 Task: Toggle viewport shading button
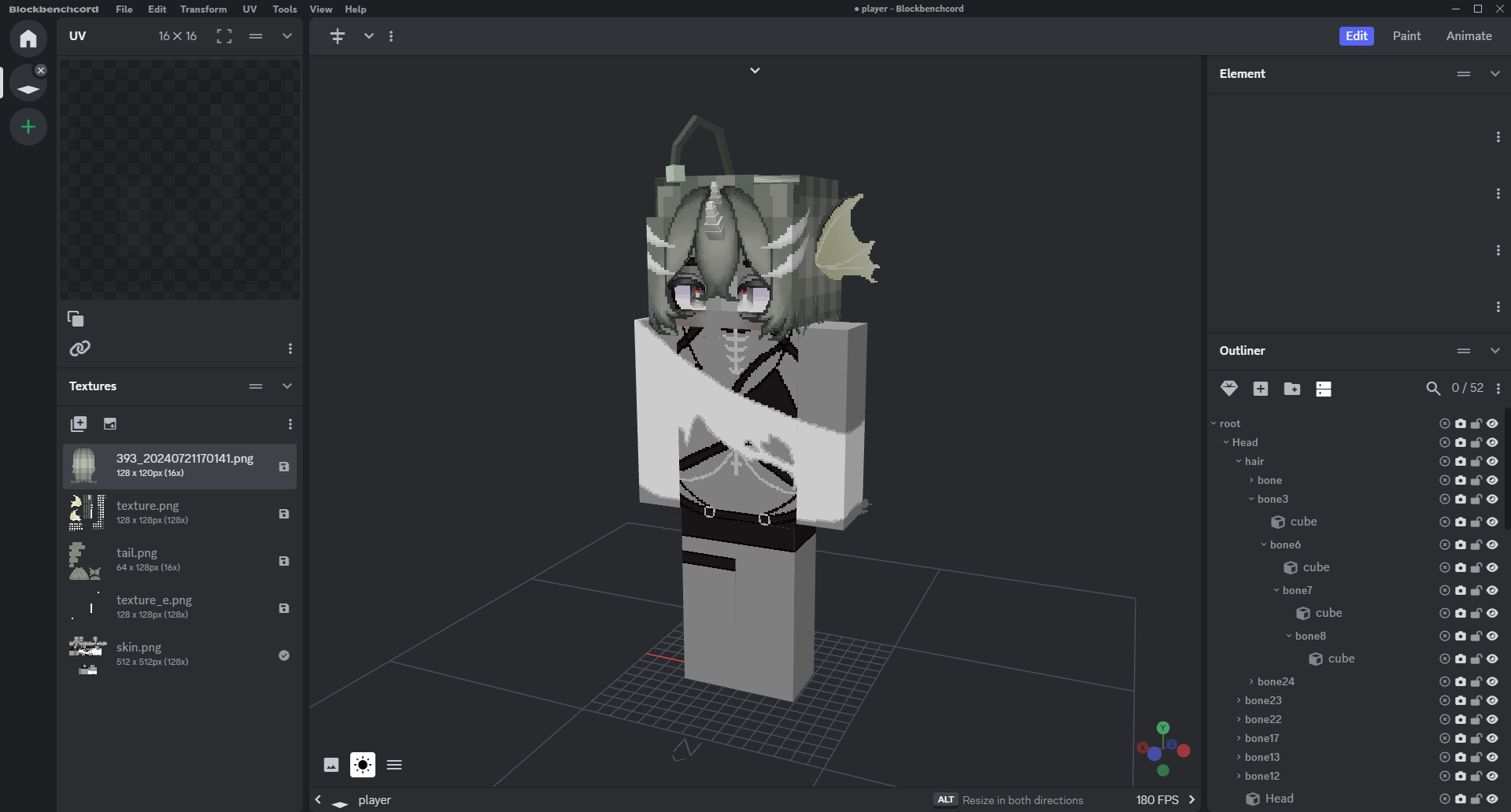click(x=363, y=765)
